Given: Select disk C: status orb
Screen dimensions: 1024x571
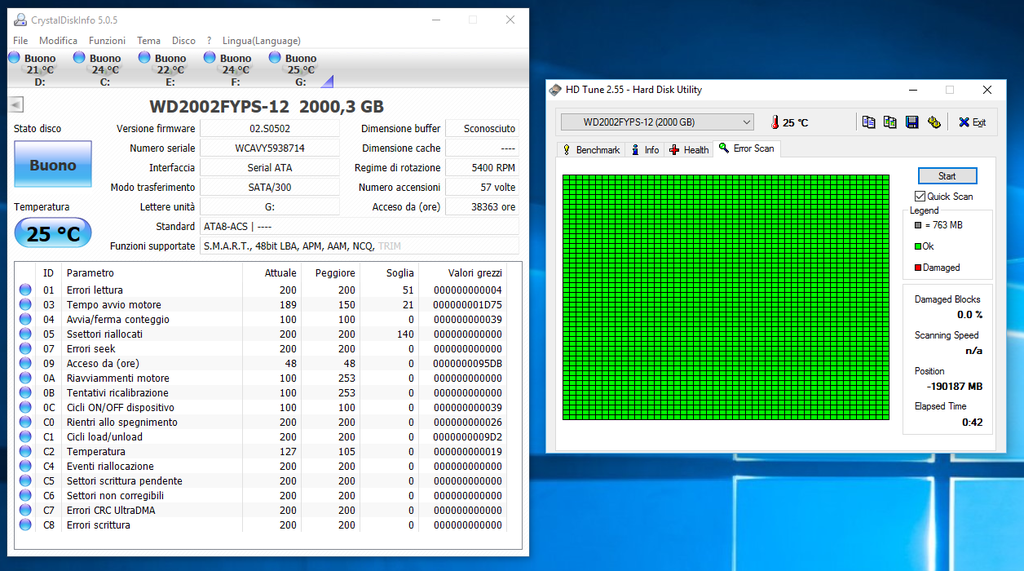Looking at the screenshot, I should pos(80,59).
